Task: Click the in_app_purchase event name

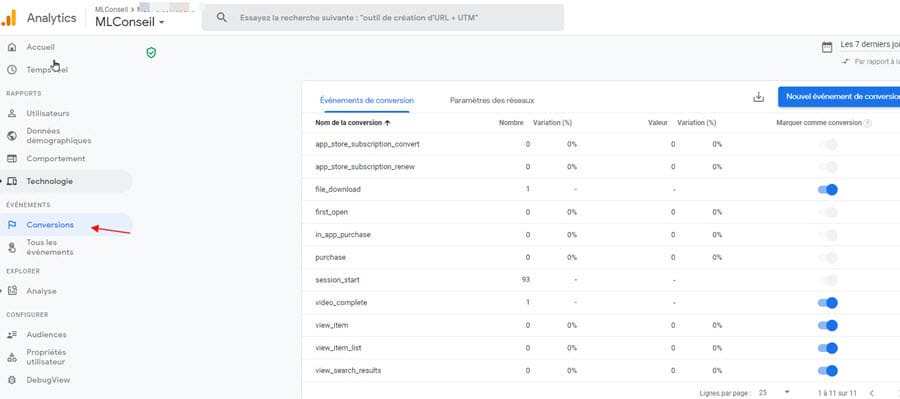Action: point(343,235)
